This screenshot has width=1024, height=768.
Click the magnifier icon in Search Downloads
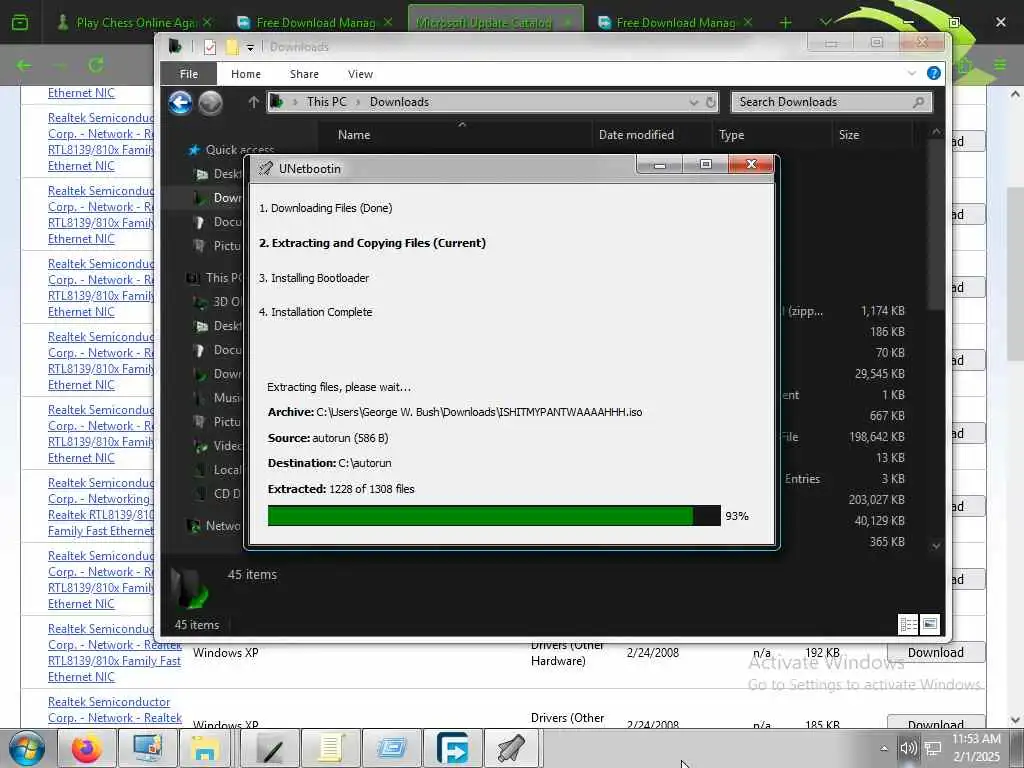coord(918,102)
